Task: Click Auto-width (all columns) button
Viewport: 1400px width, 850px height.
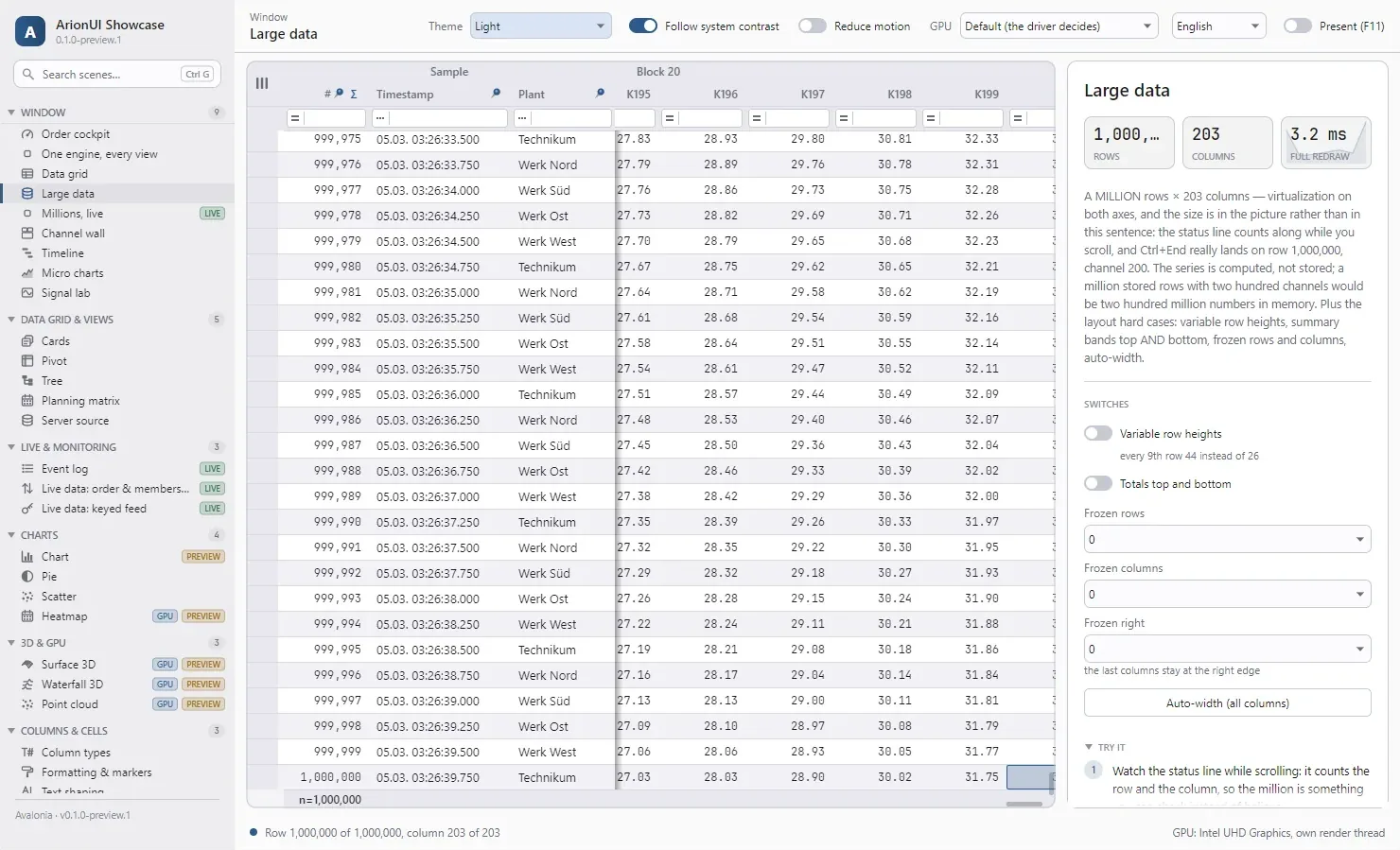Action: click(x=1228, y=703)
